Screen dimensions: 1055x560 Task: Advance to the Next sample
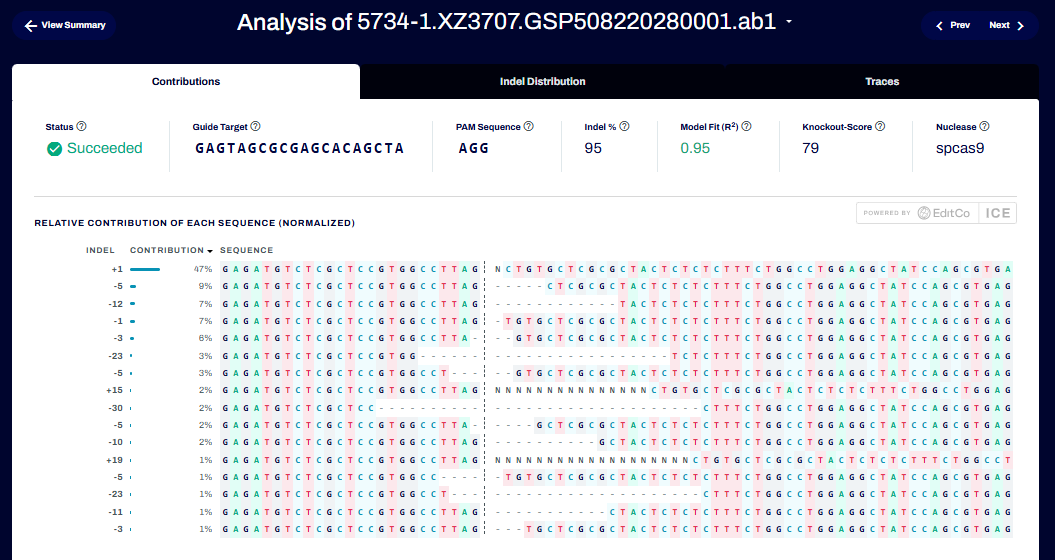point(1006,25)
